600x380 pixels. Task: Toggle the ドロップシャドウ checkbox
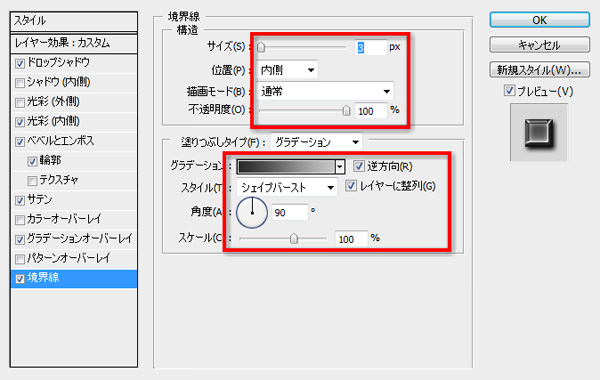click(x=20, y=63)
